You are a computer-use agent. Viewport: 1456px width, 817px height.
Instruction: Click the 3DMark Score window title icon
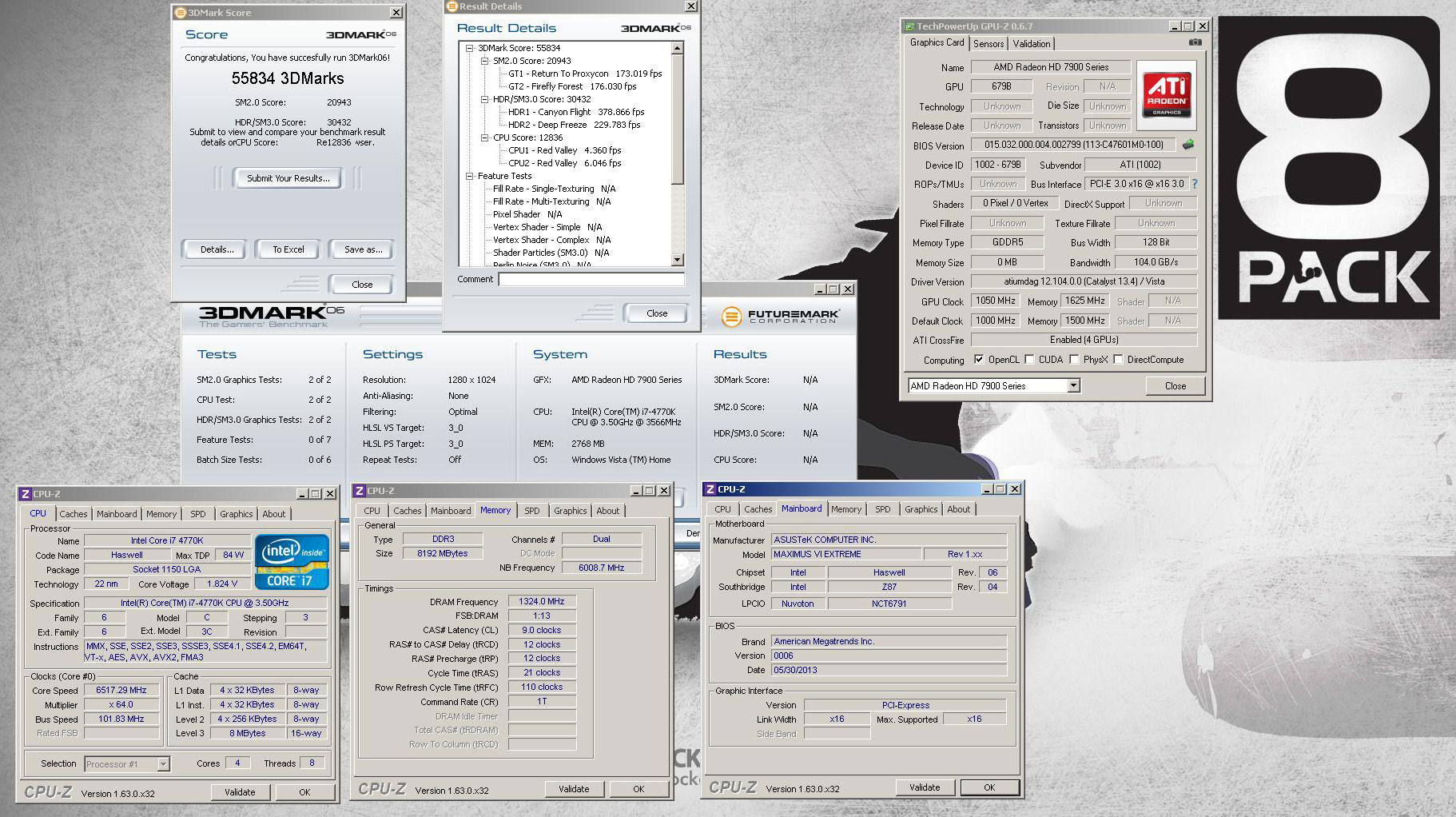click(180, 13)
